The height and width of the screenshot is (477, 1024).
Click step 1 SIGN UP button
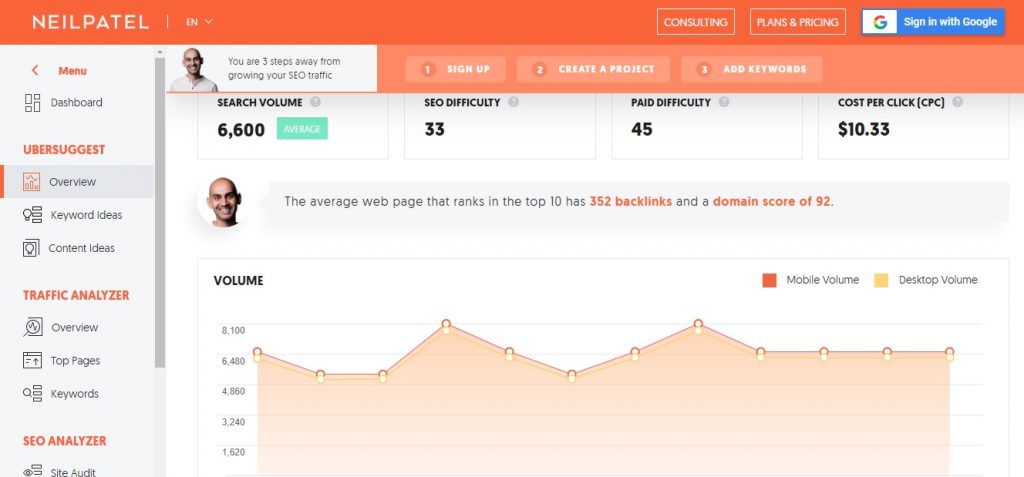[456, 69]
